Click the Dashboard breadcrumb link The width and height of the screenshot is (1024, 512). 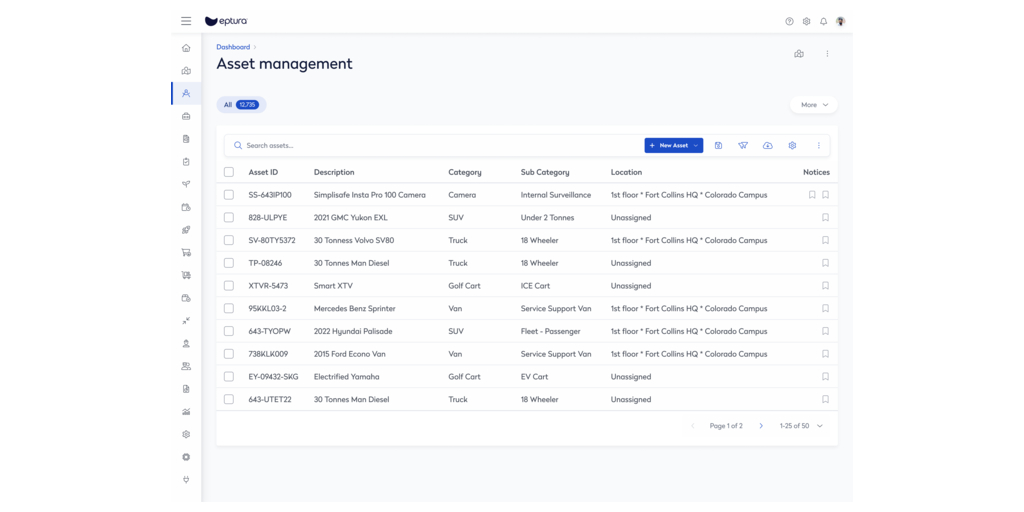pyautogui.click(x=233, y=47)
